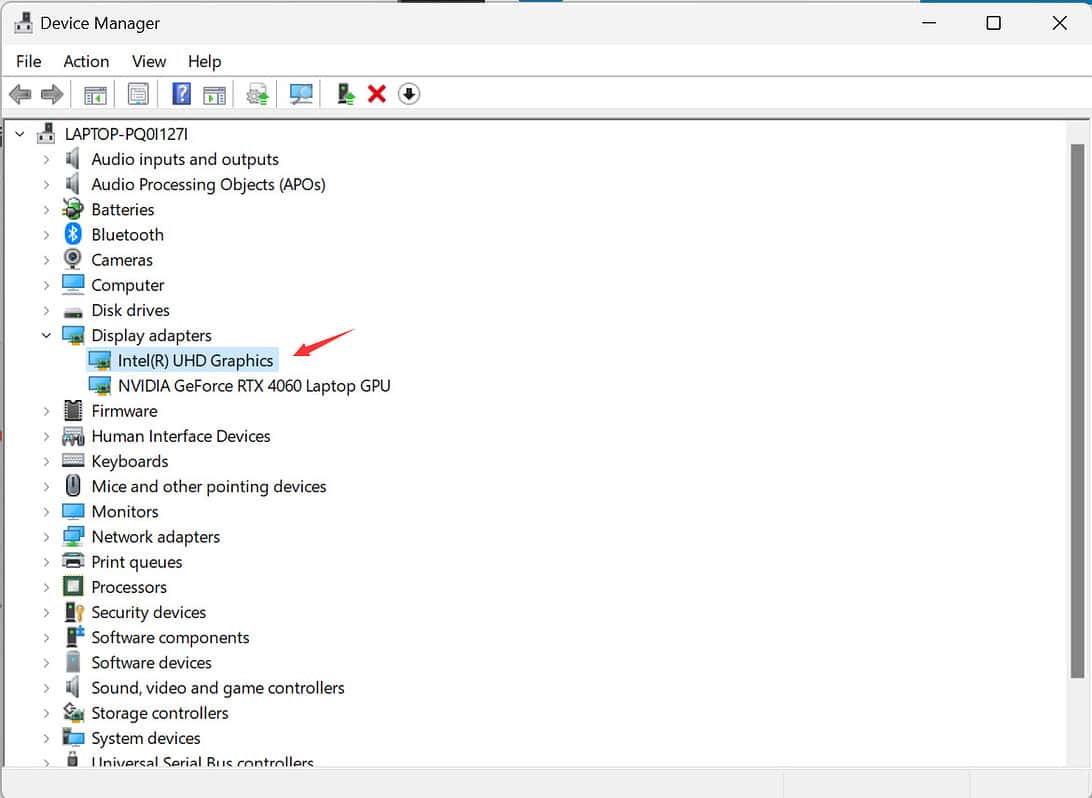Expand the Audio inputs and outputs category

click(46, 159)
